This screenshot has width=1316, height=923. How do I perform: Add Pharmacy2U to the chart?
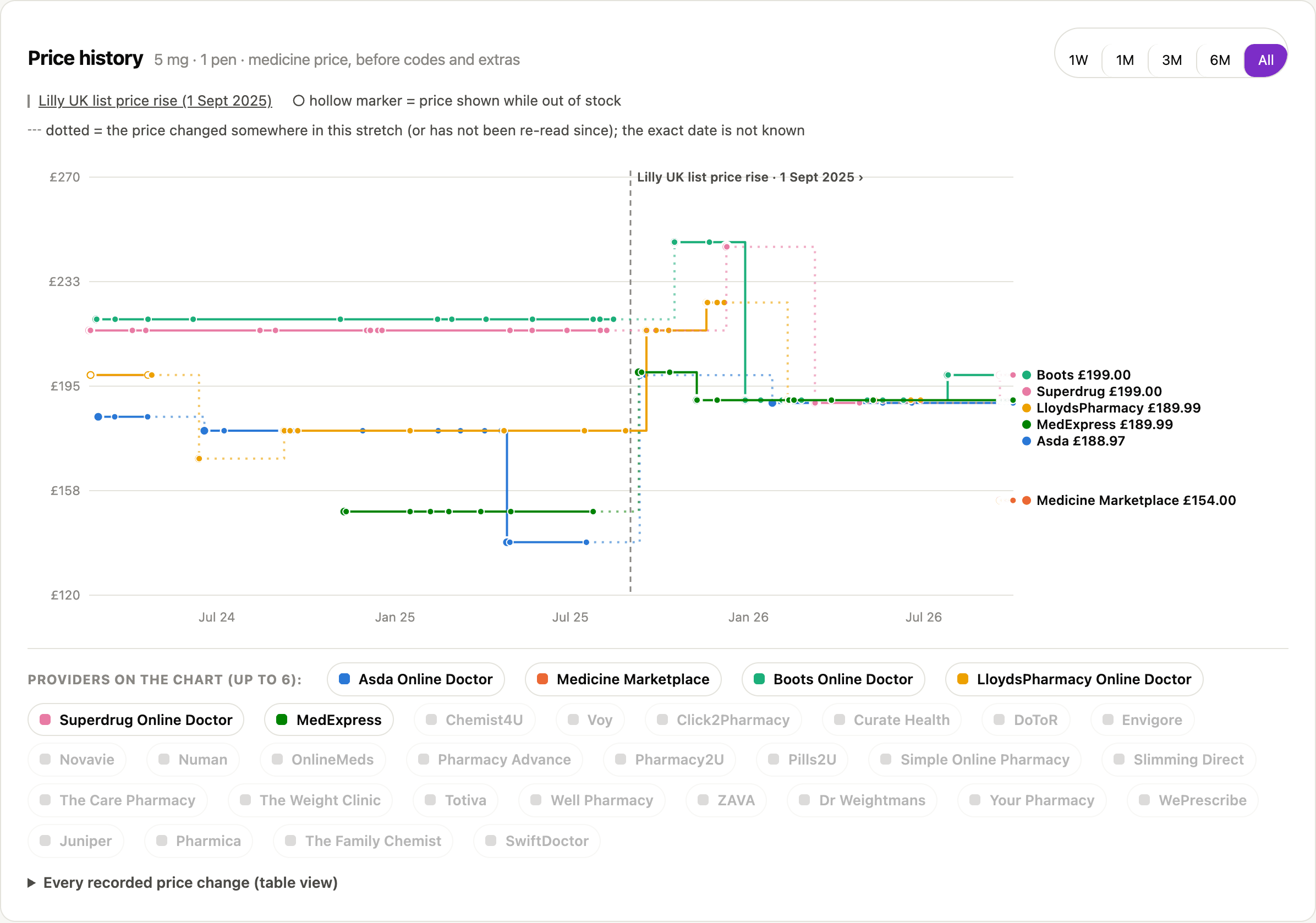(670, 760)
